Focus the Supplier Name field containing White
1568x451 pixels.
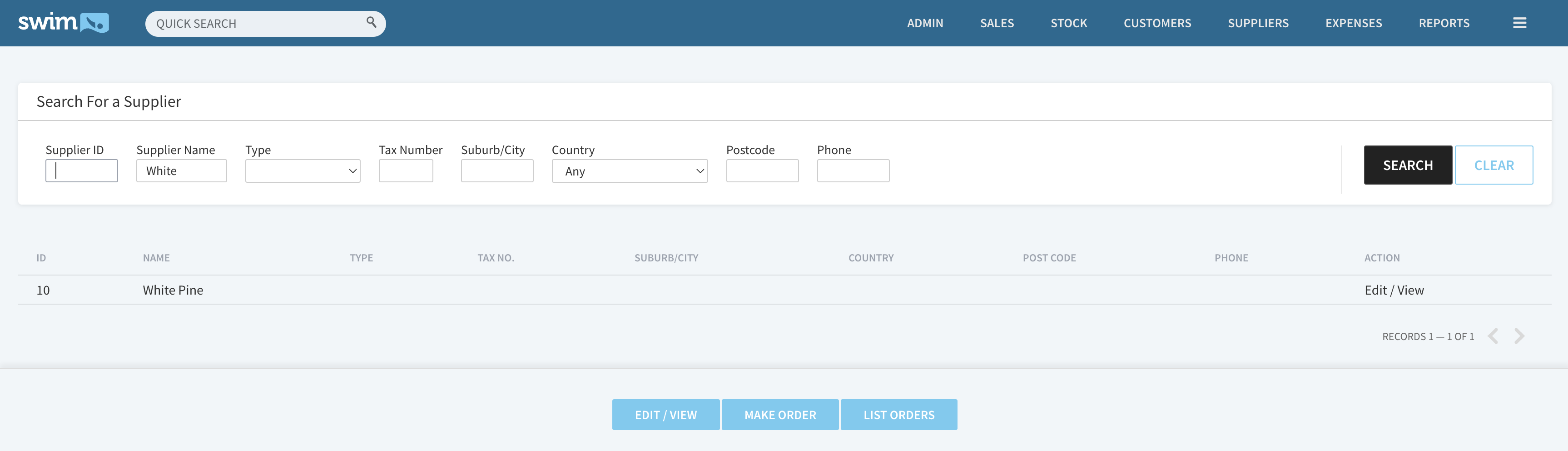click(181, 171)
